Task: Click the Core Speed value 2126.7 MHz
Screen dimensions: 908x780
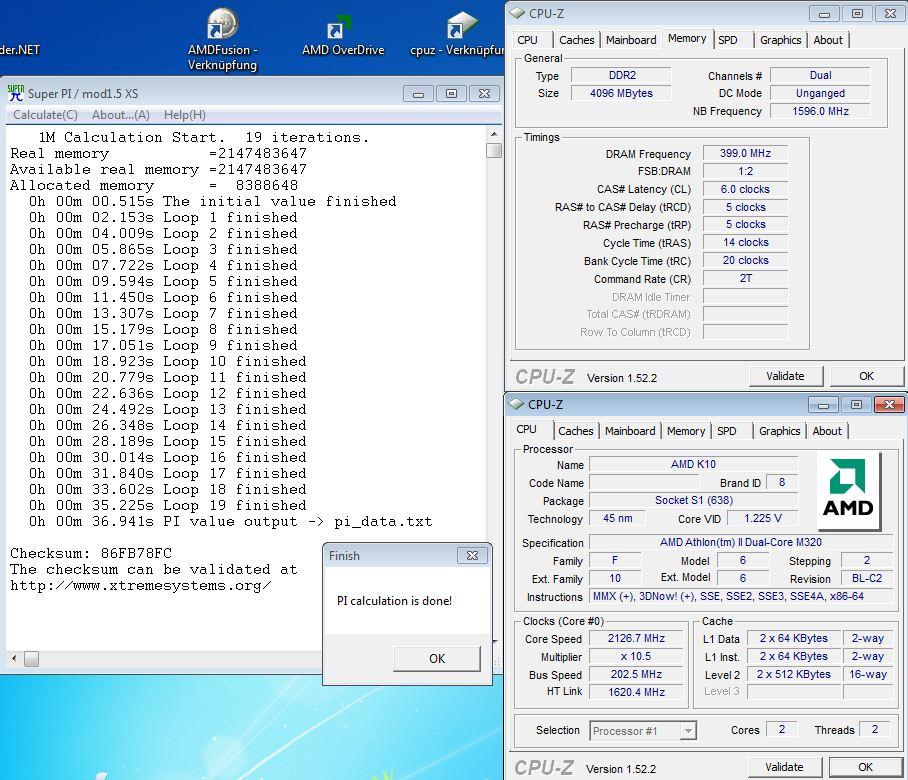Action: [x=636, y=638]
